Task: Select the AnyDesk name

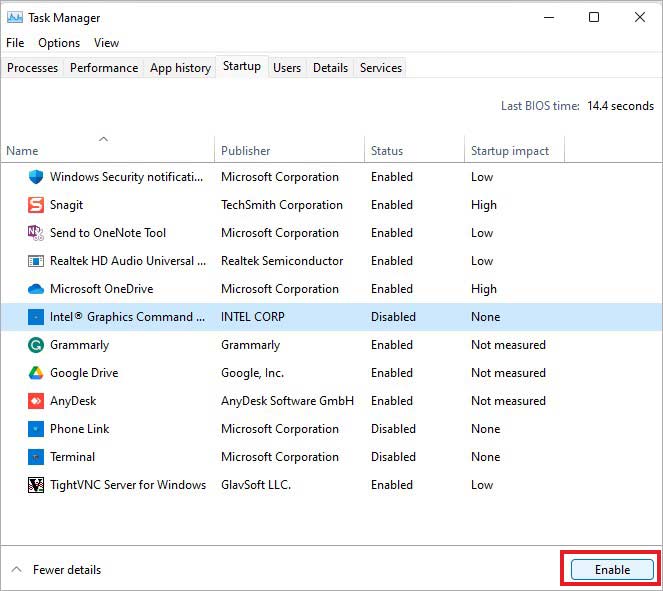Action: point(73,401)
